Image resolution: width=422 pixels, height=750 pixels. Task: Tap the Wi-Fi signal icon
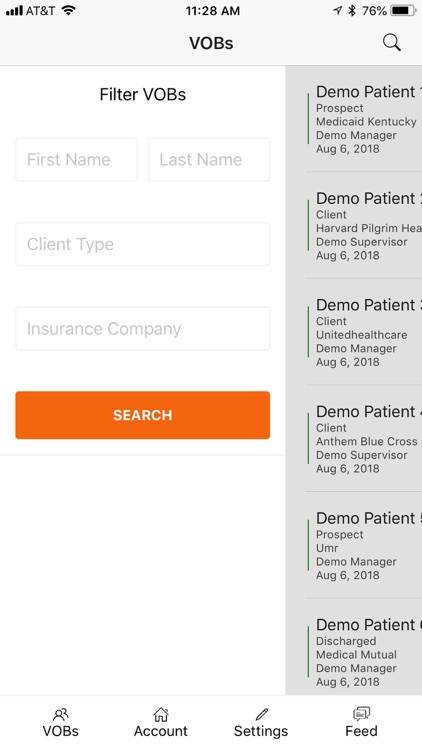point(69,11)
